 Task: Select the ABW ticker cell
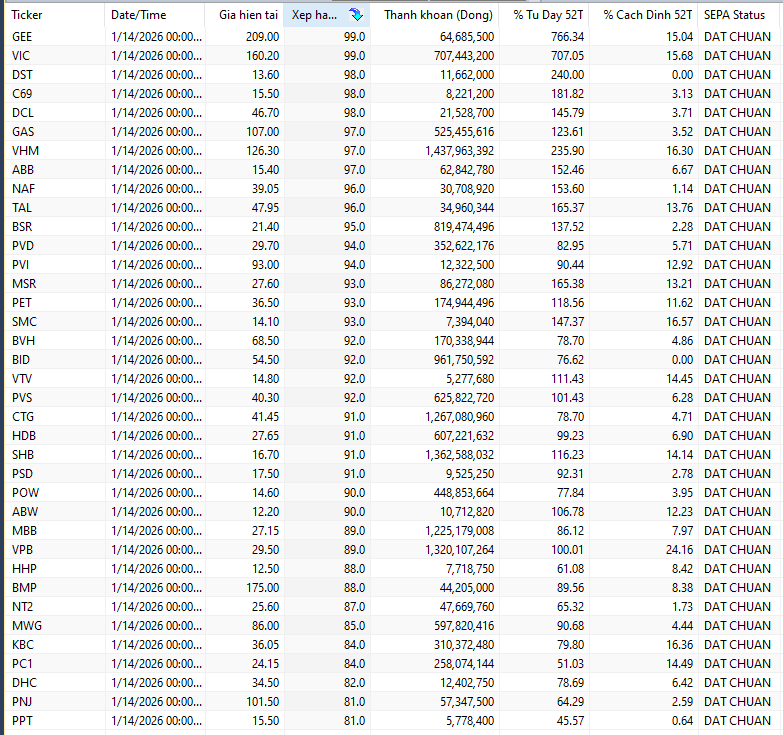click(25, 511)
